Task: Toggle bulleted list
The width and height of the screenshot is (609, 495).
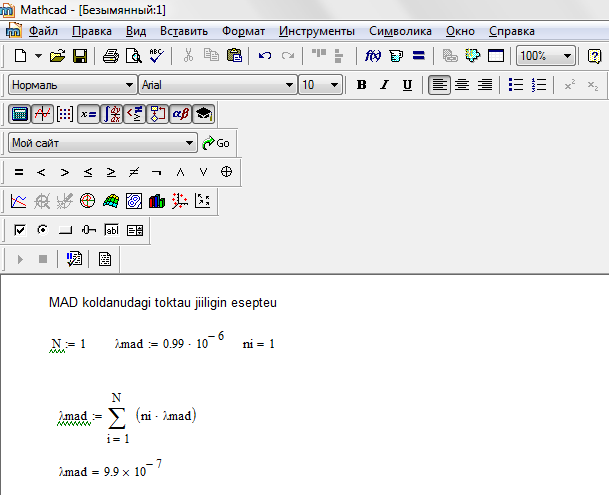Action: [516, 85]
